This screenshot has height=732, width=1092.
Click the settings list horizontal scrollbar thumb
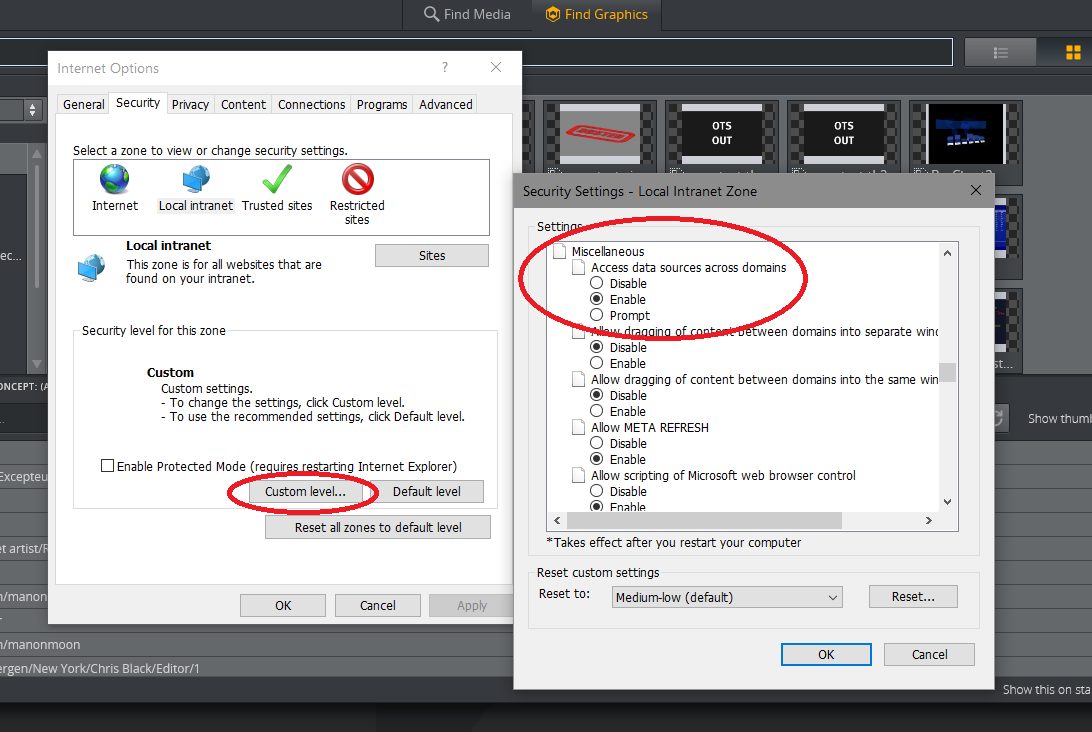click(705, 520)
